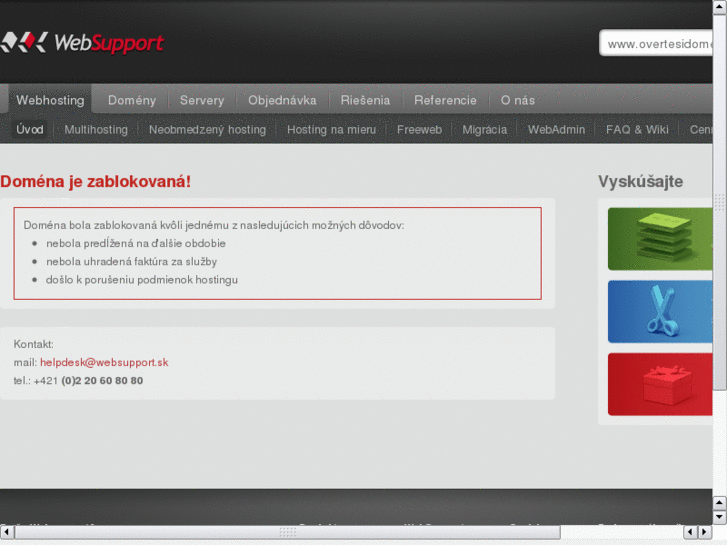Email helpdesk@websupport.sk via the link
This screenshot has width=727, height=545.
tap(104, 362)
